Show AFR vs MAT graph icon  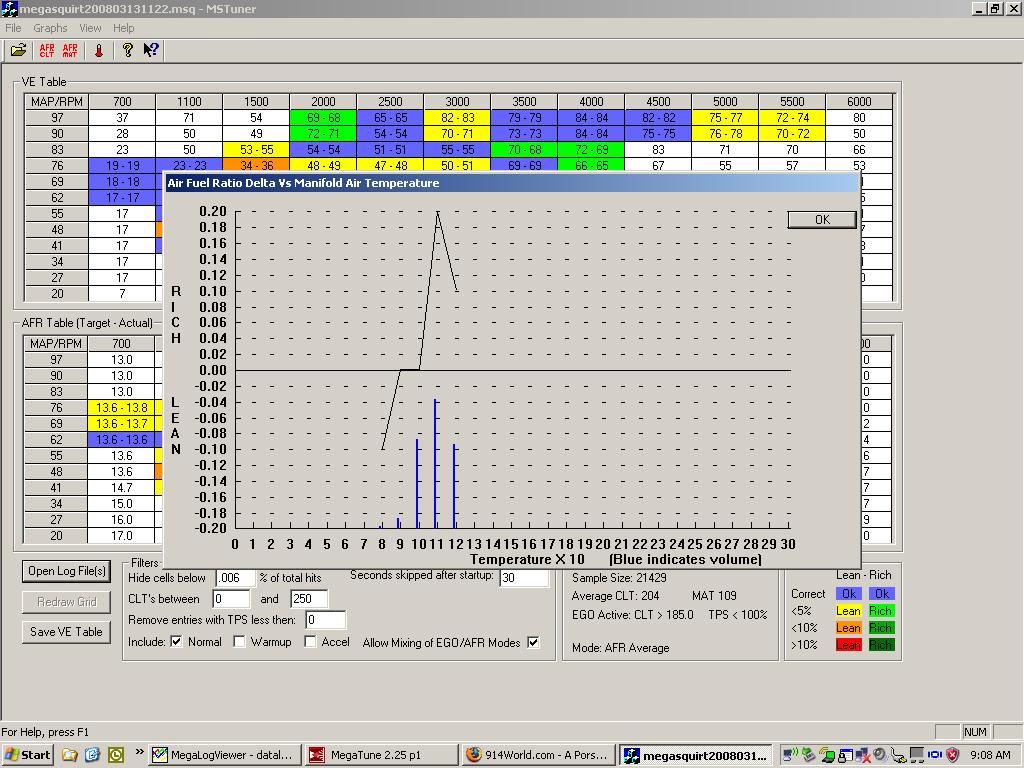pos(70,50)
